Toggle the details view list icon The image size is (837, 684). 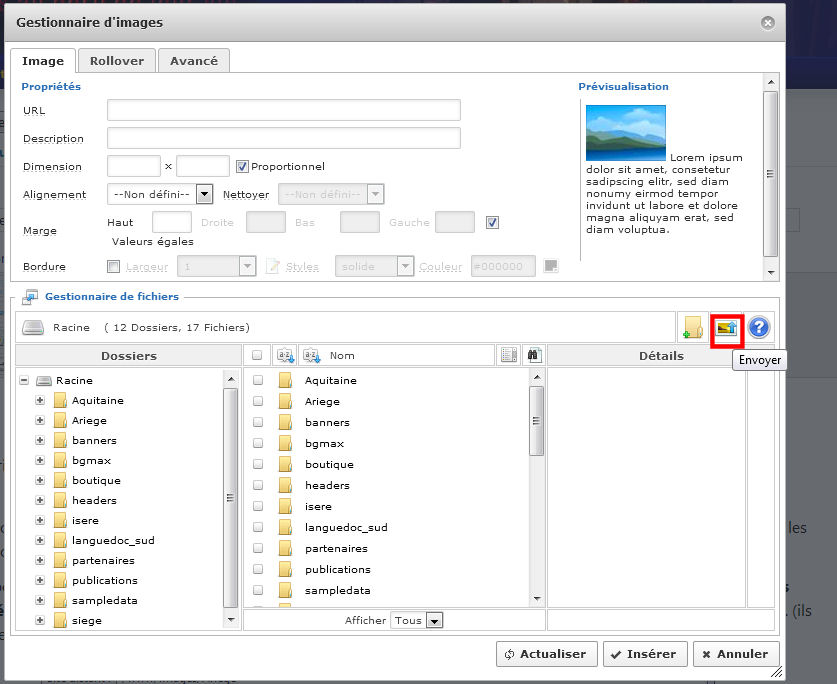click(509, 356)
